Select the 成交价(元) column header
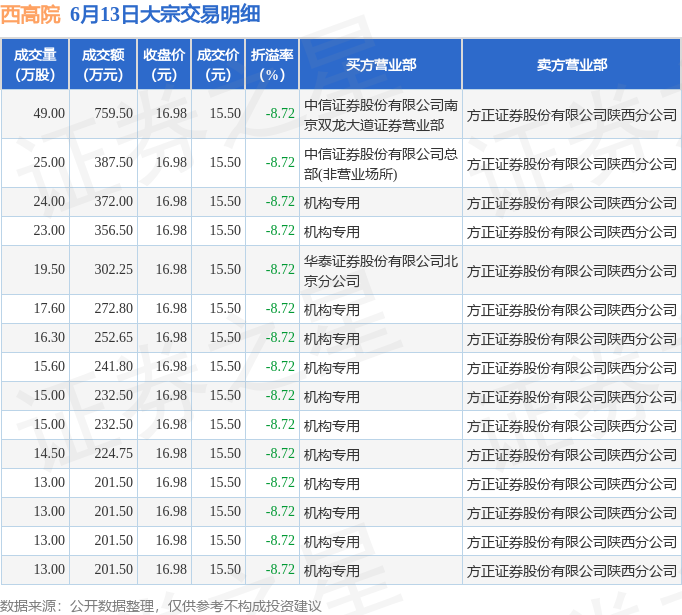Image resolution: width=682 pixels, height=615 pixels. [218, 65]
